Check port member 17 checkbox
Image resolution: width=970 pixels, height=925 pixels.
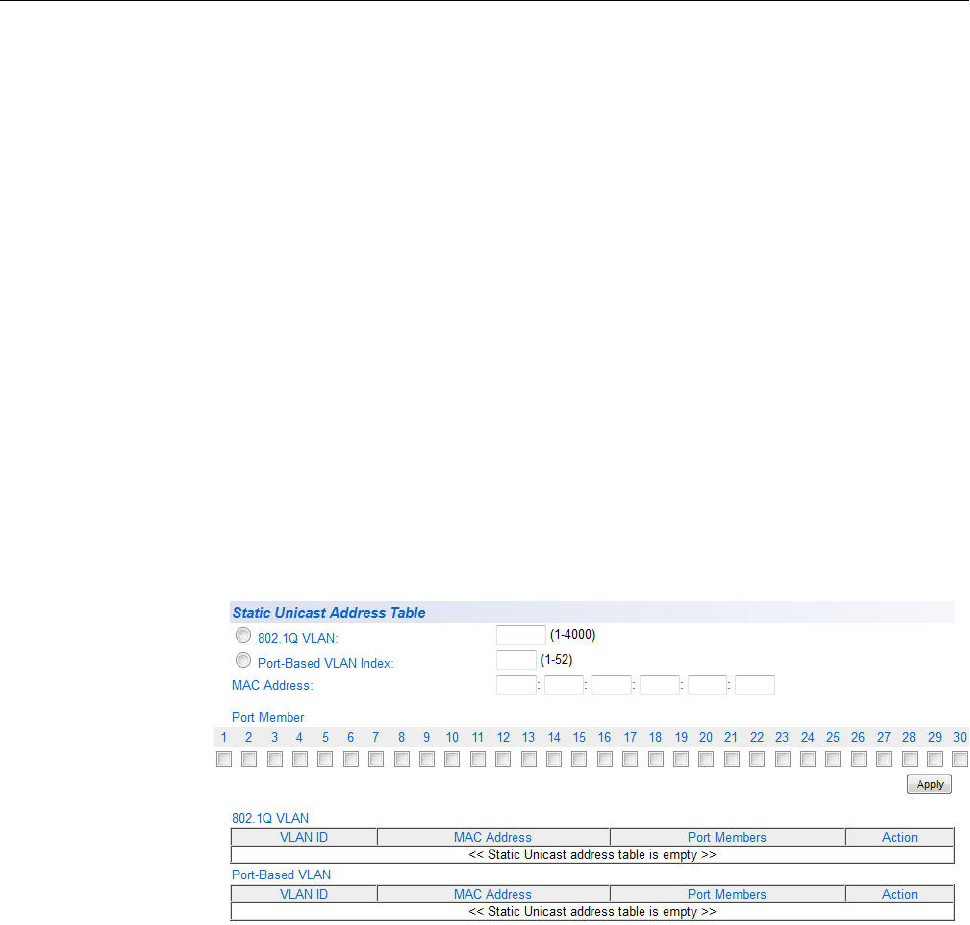(630, 759)
